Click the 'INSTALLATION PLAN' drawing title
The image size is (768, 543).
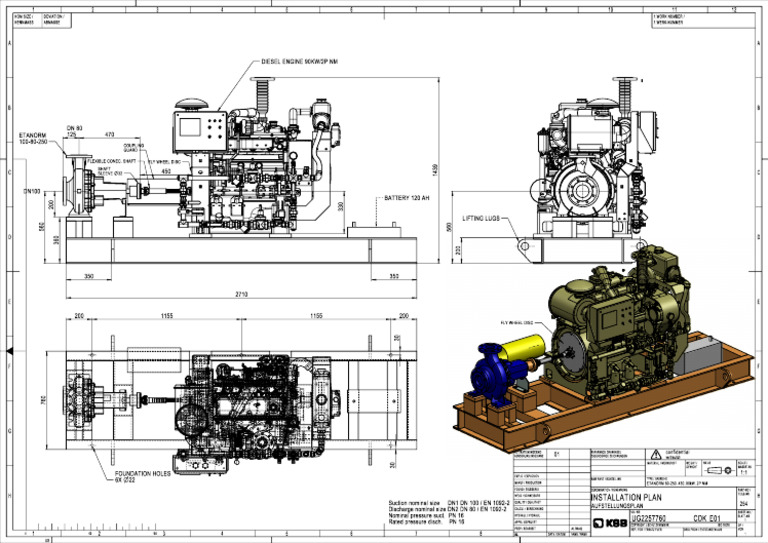pyautogui.click(x=626, y=497)
